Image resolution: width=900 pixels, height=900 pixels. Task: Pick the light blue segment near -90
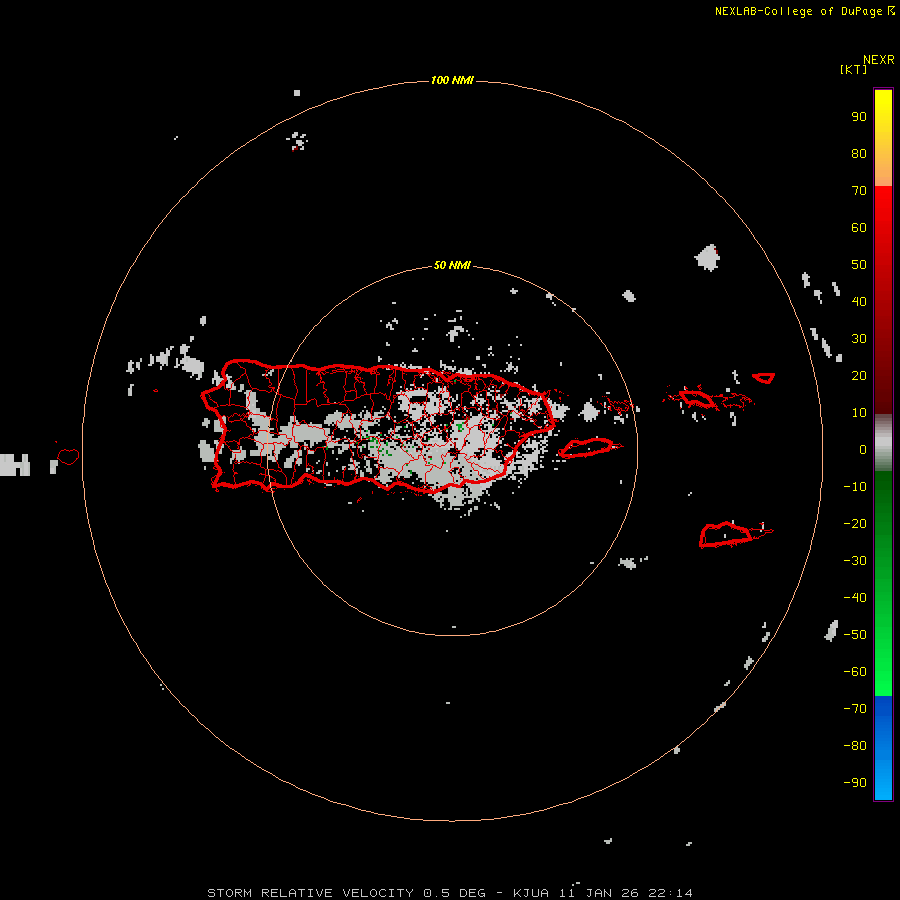(883, 781)
